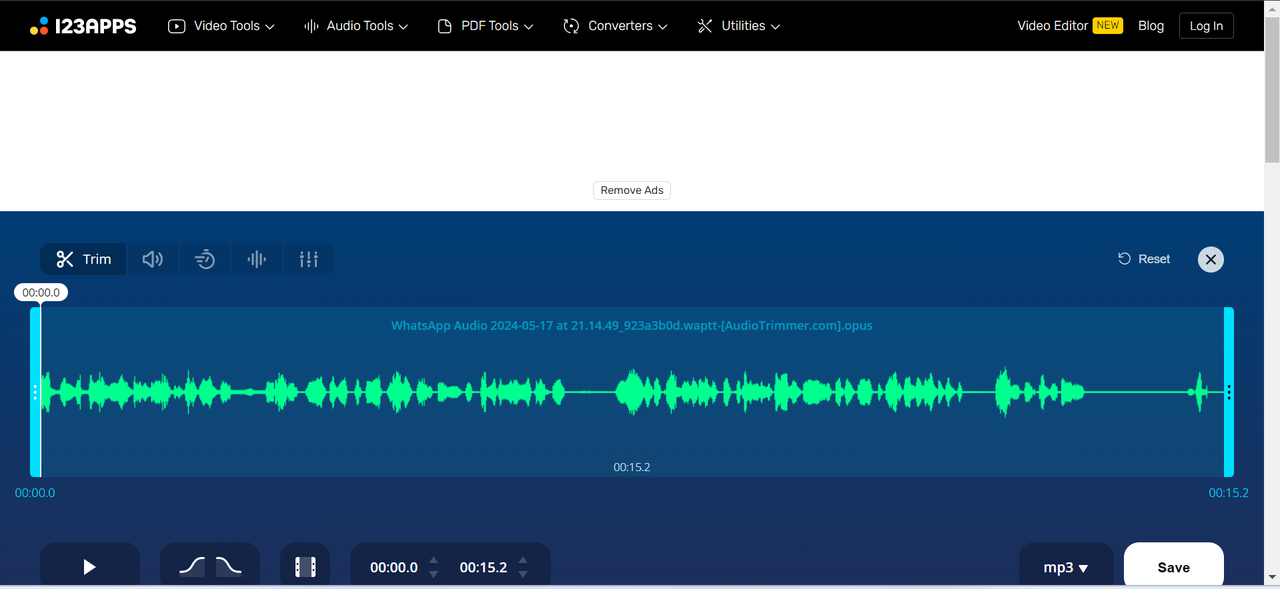The height and width of the screenshot is (589, 1280).
Task: Go to the Video Editor page
Action: 1052,26
